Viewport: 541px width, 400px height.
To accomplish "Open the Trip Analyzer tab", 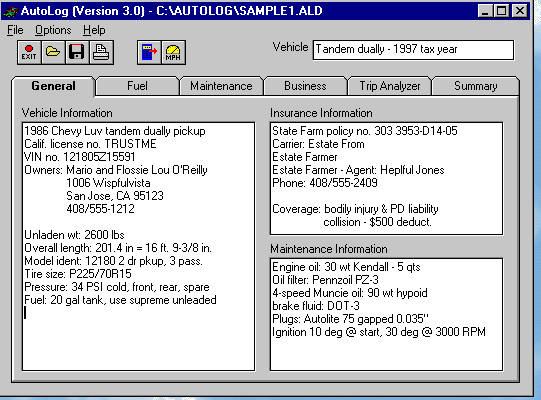I will point(390,86).
